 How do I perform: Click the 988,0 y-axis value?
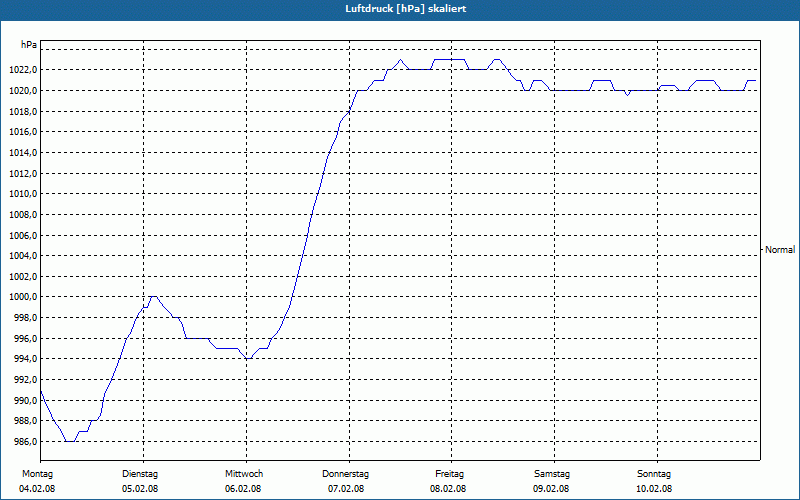pos(25,421)
